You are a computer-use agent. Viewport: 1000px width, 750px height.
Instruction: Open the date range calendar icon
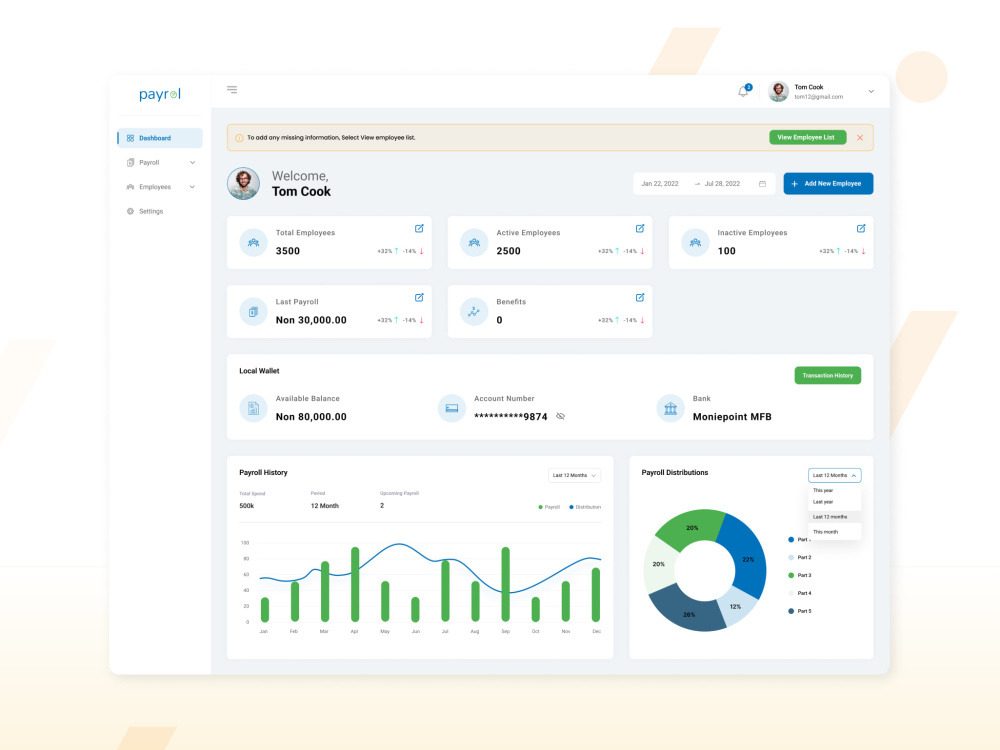[762, 184]
